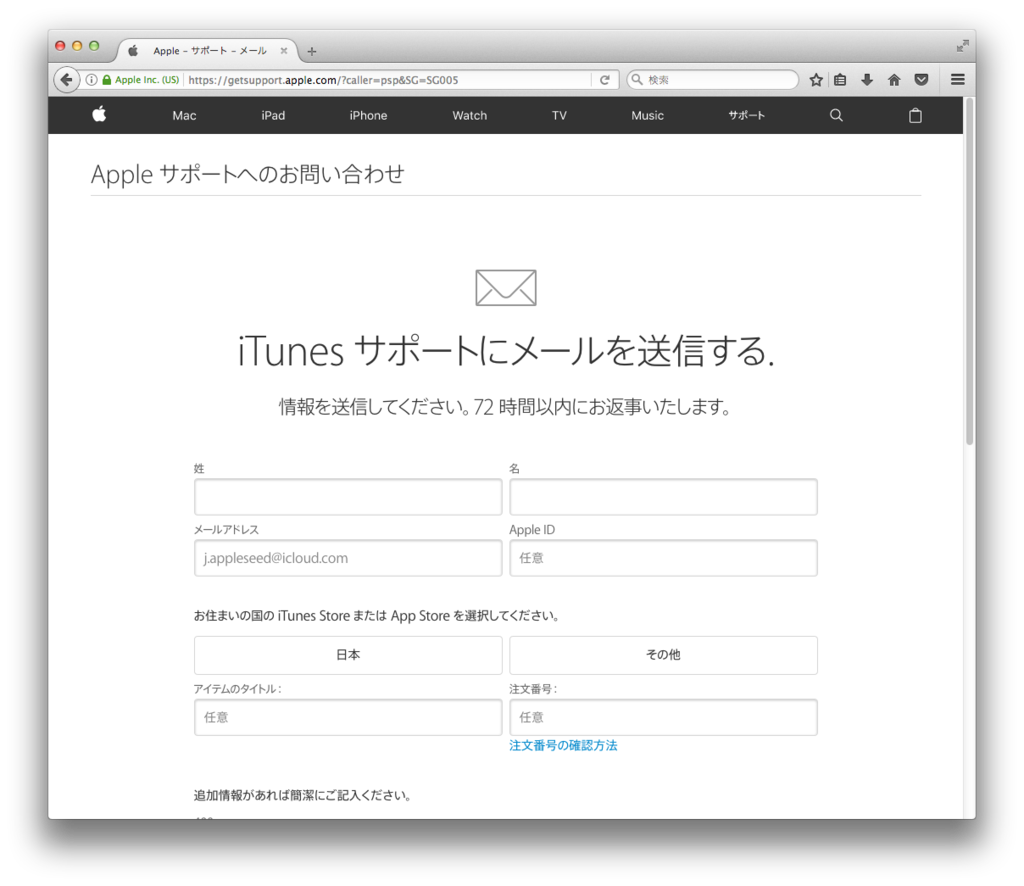Viewport: 1024px width, 886px height.
Task: Click the envelope mail icon
Action: pos(505,287)
